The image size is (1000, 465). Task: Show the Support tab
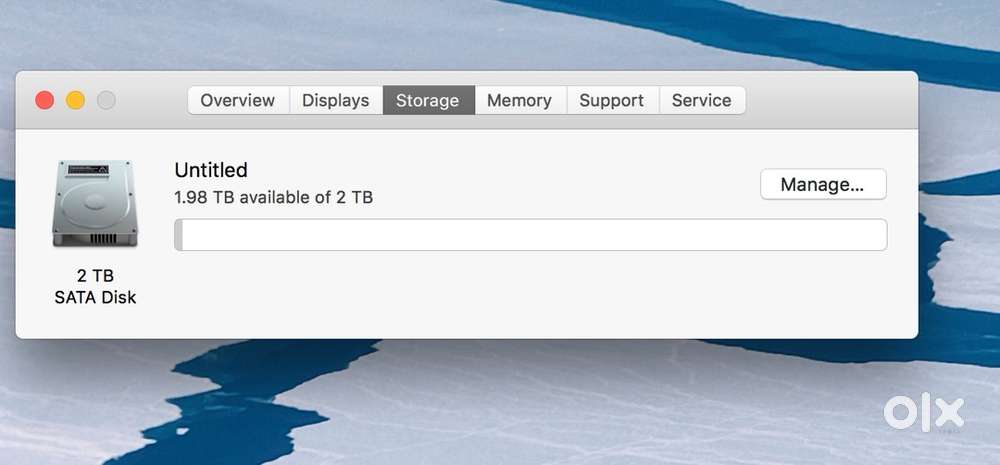(x=612, y=100)
